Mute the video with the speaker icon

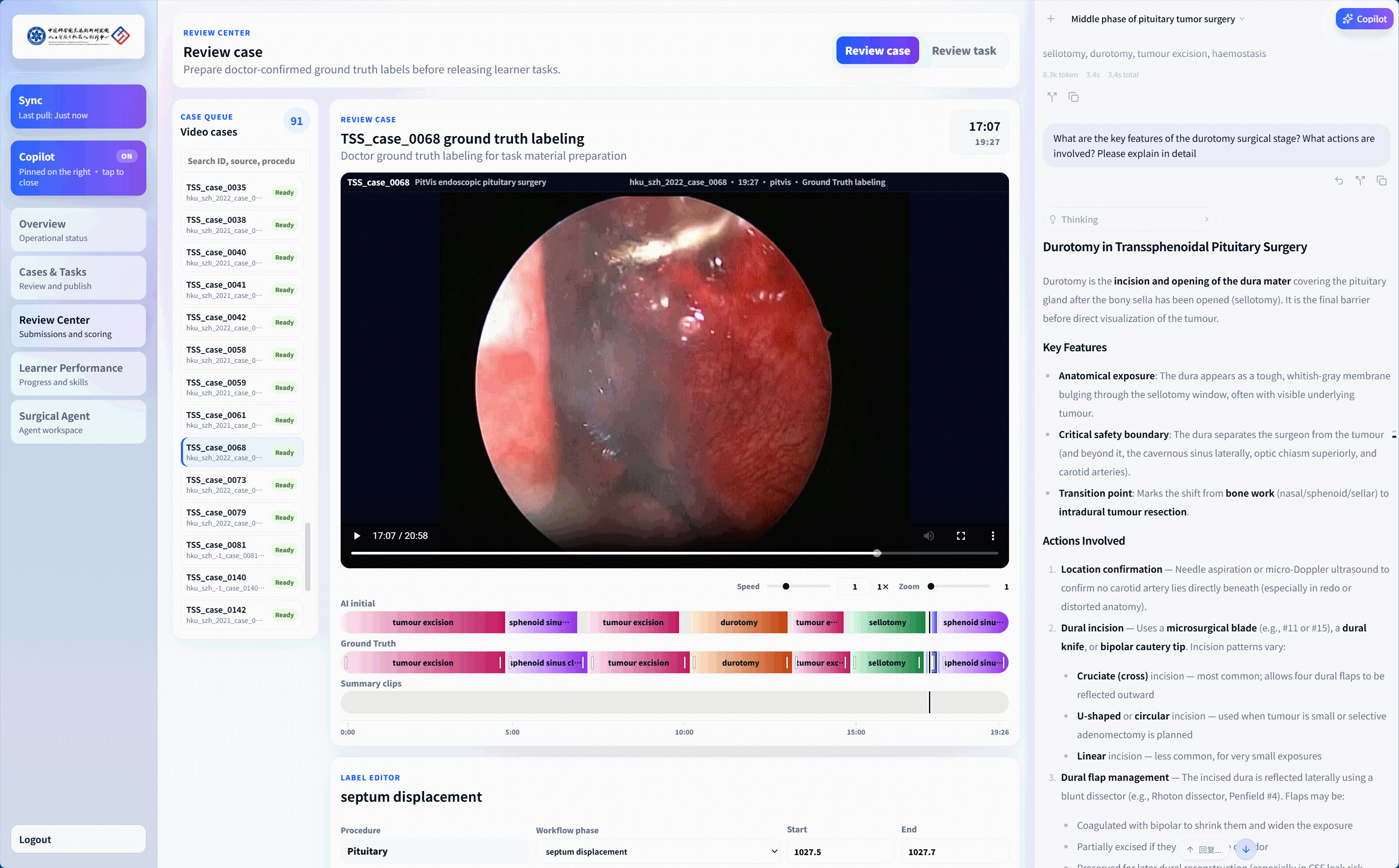click(928, 536)
